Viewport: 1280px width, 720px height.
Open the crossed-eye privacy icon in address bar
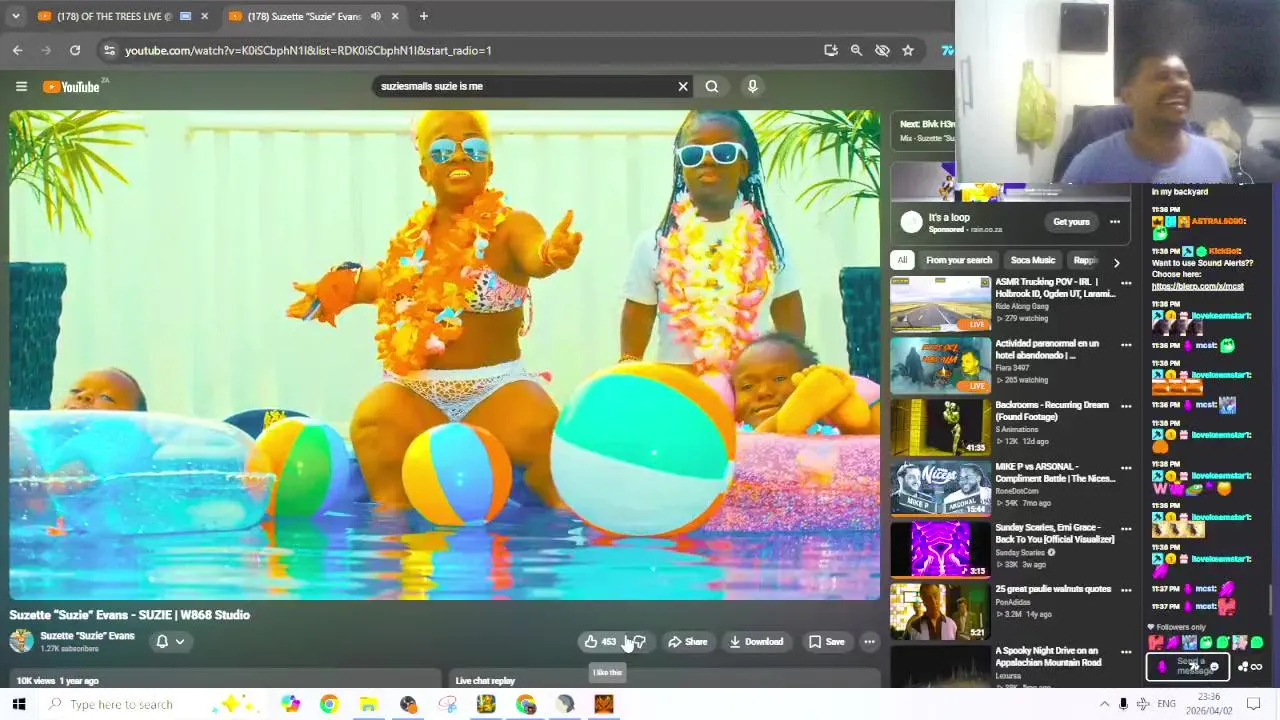coord(882,50)
